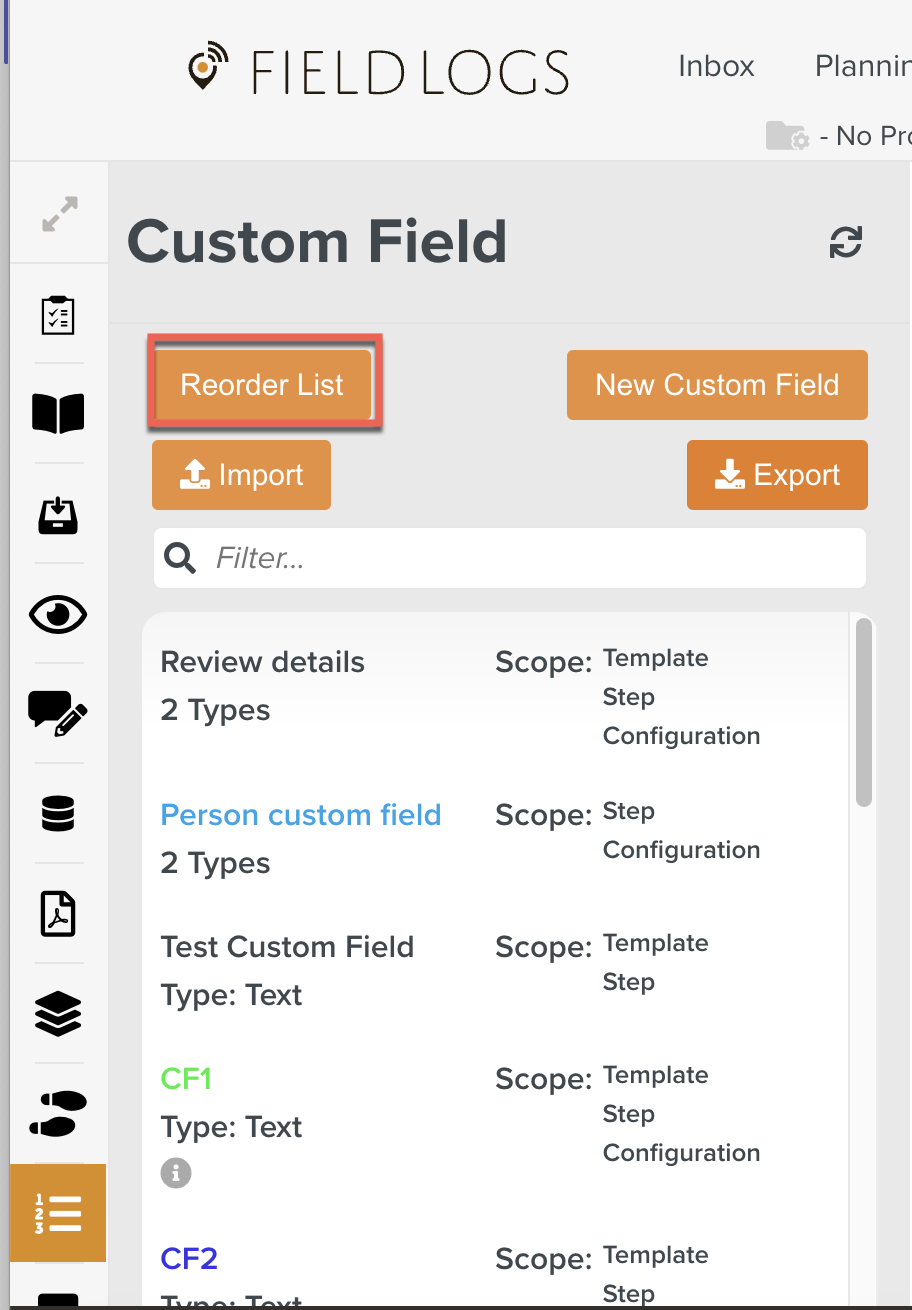Image resolution: width=912 pixels, height=1310 pixels.
Task: Open the clipboard checklist sidebar icon
Action: coord(58,314)
